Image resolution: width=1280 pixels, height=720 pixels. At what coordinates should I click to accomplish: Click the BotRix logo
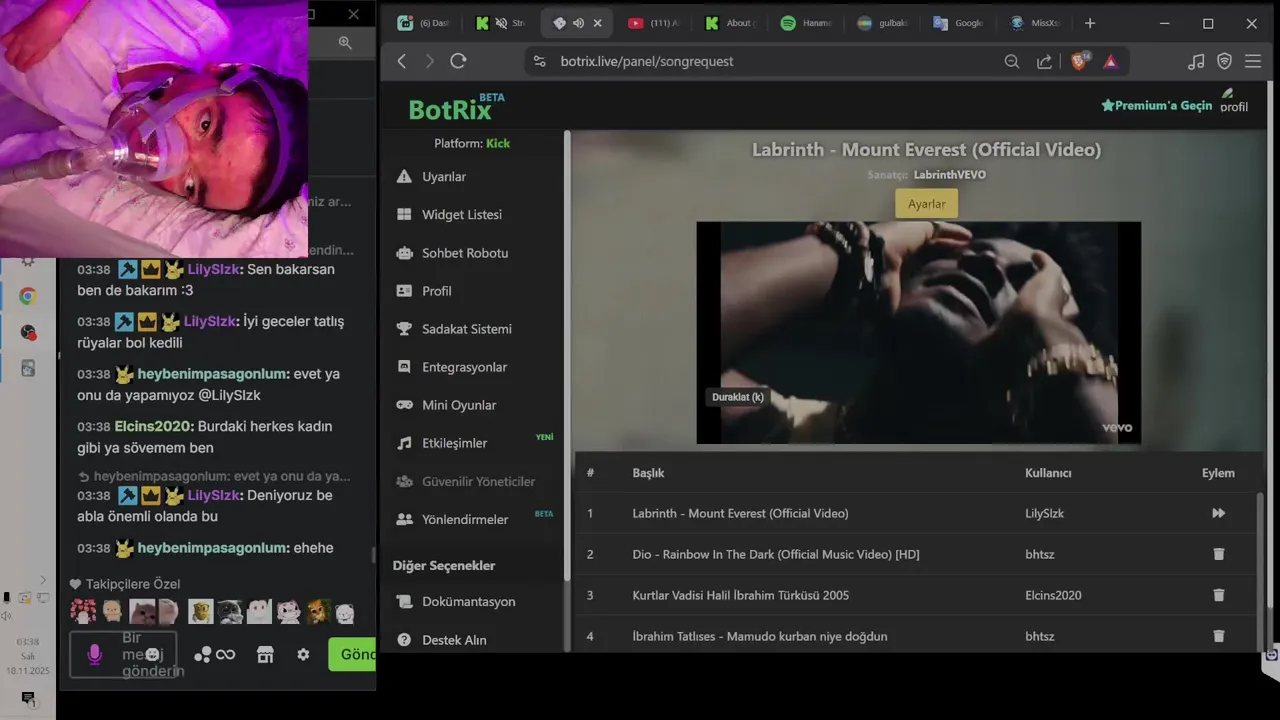(456, 107)
